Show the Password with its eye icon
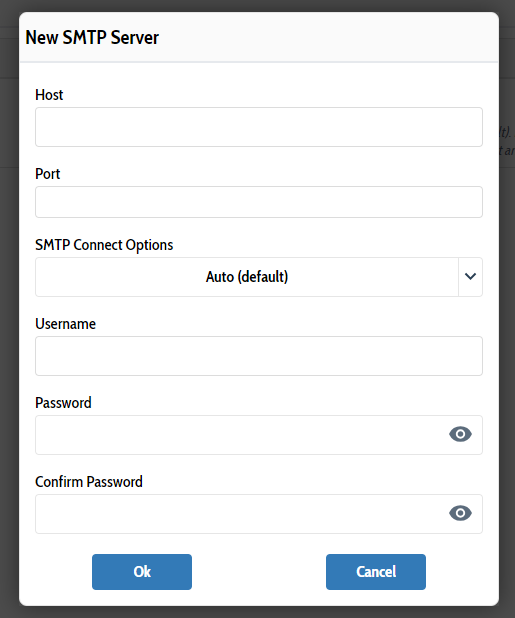Viewport: 515px width, 618px height. 460,434
